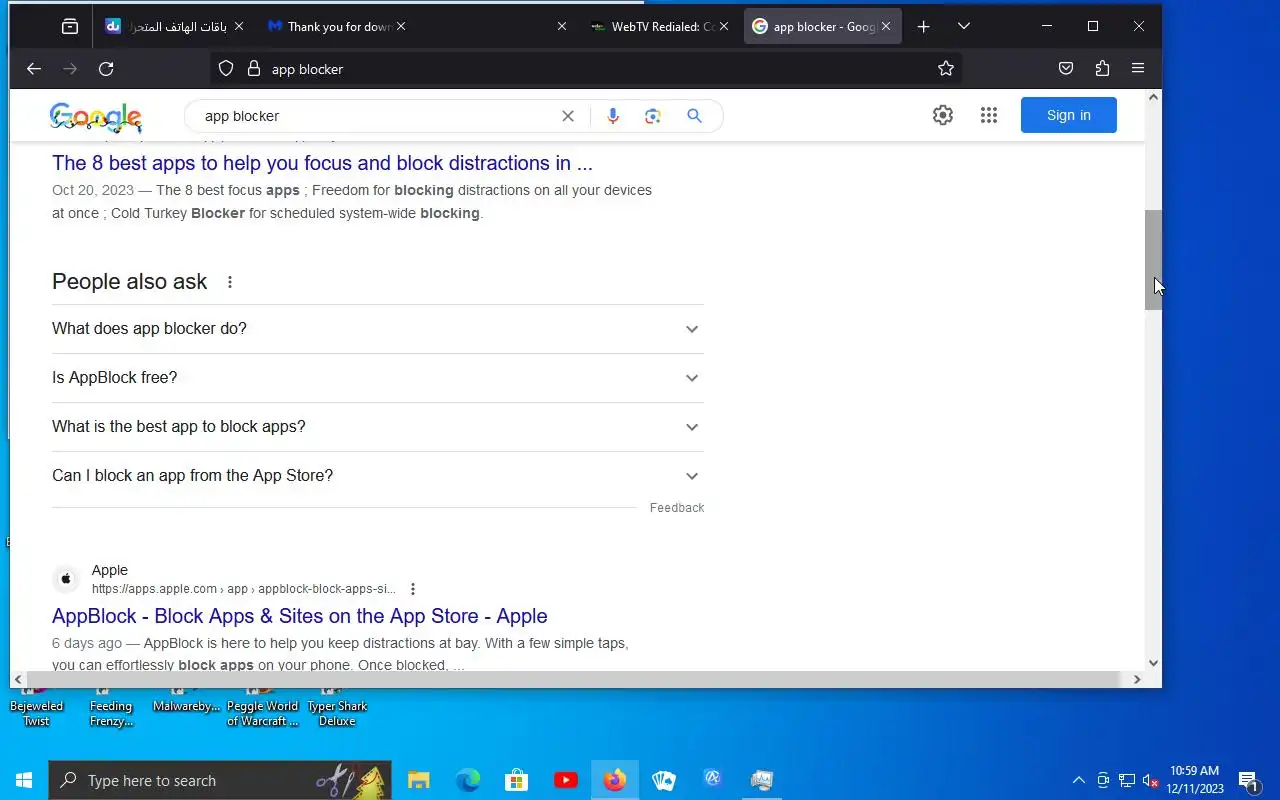Viewport: 1280px width, 800px height.
Task: Open the taskbar clock and date
Action: pos(1195,780)
